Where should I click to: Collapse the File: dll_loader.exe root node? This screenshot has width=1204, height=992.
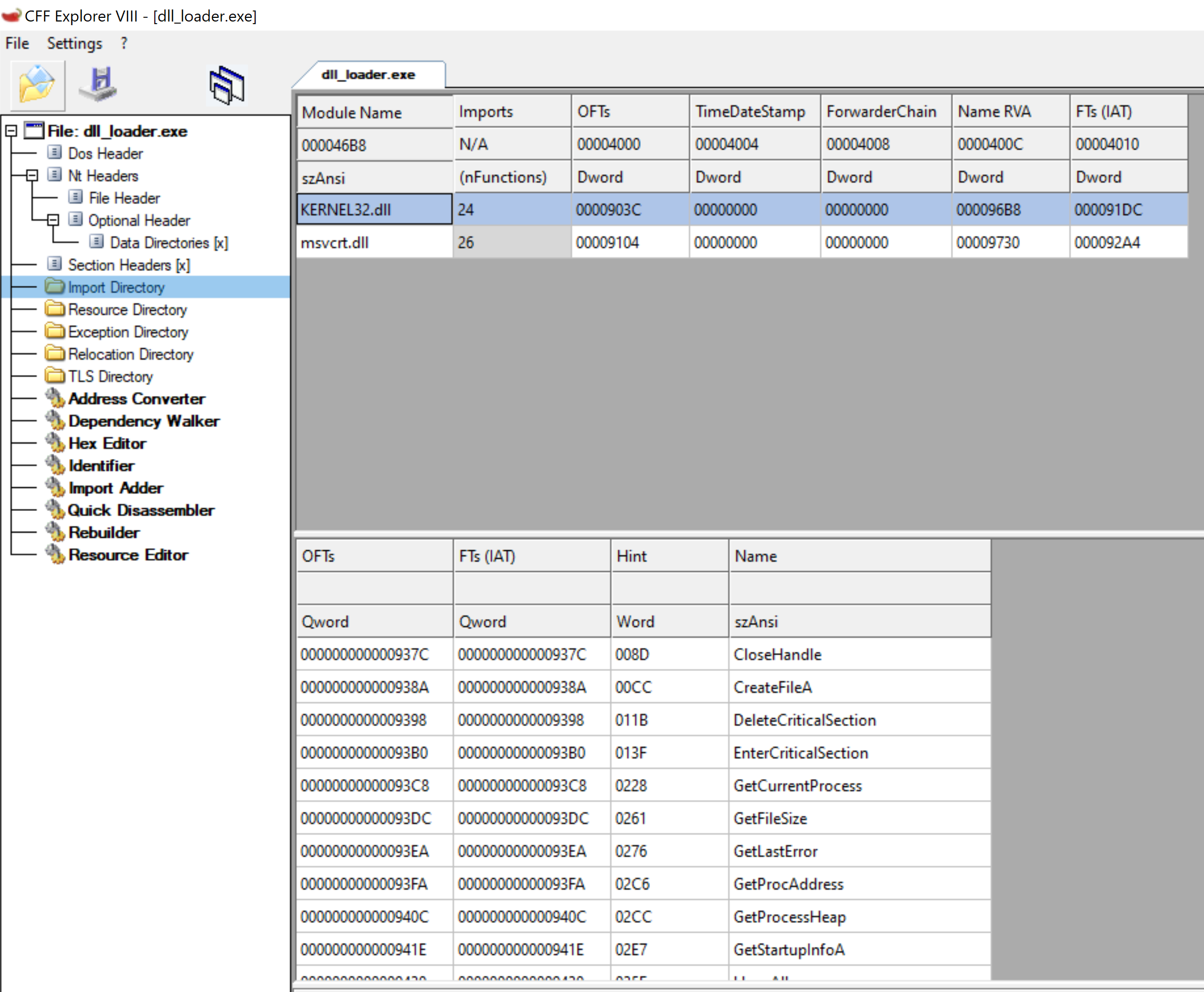[x=11, y=132]
